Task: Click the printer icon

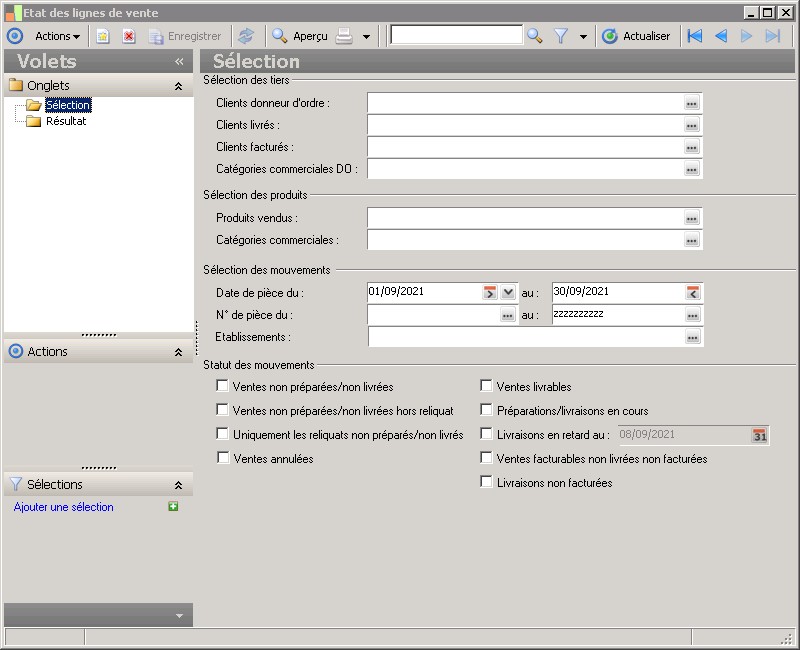Action: 344,36
